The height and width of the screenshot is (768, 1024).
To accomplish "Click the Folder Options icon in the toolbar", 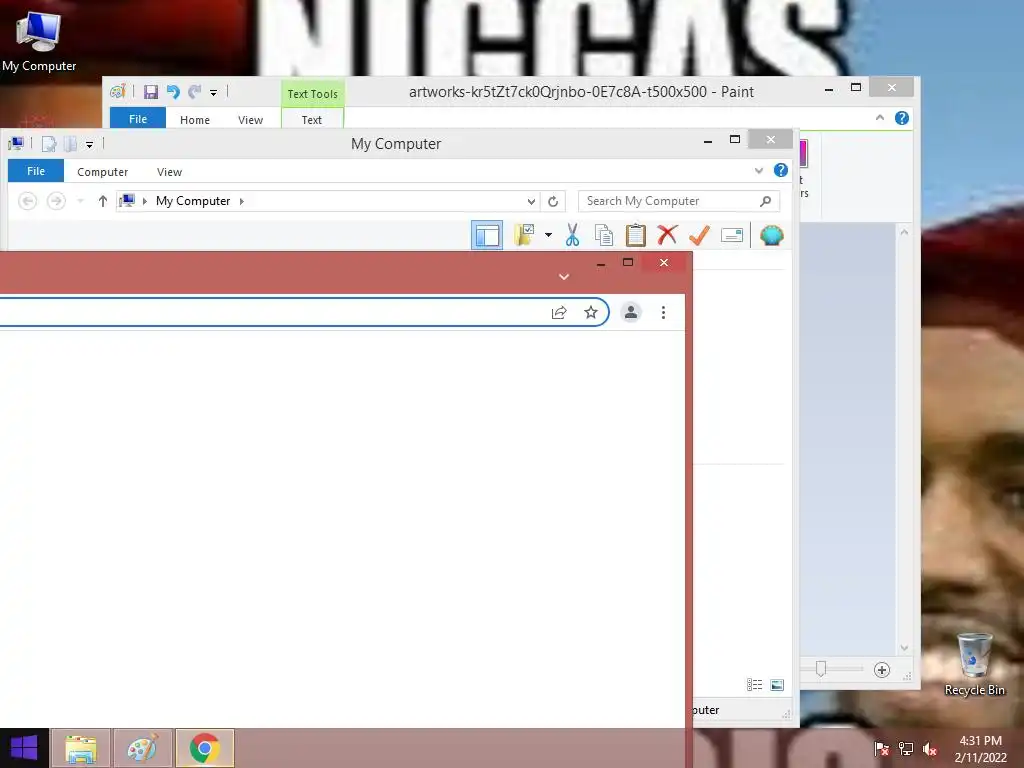I will pyautogui.click(x=524, y=235).
